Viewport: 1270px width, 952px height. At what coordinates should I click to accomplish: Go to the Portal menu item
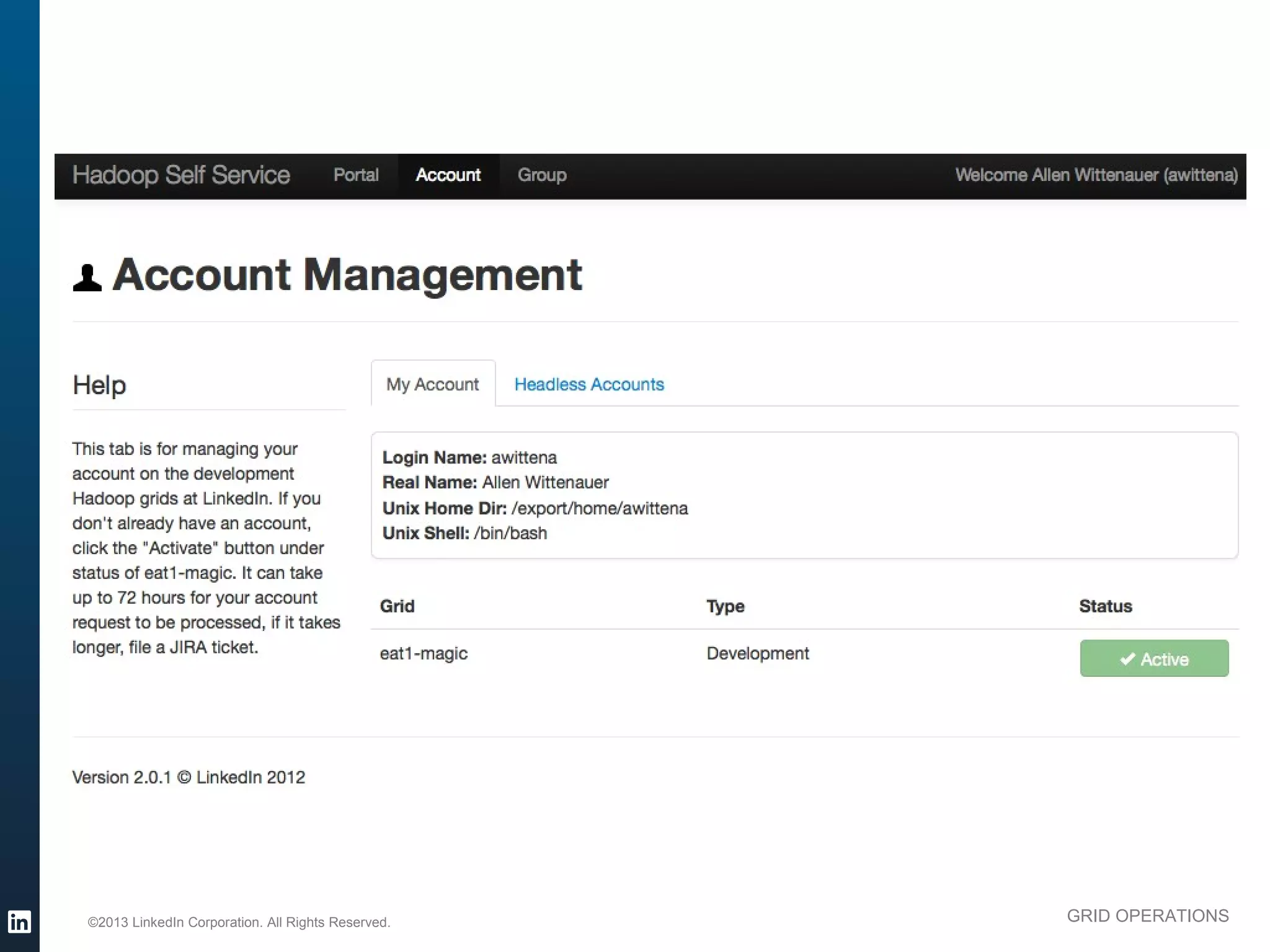356,175
